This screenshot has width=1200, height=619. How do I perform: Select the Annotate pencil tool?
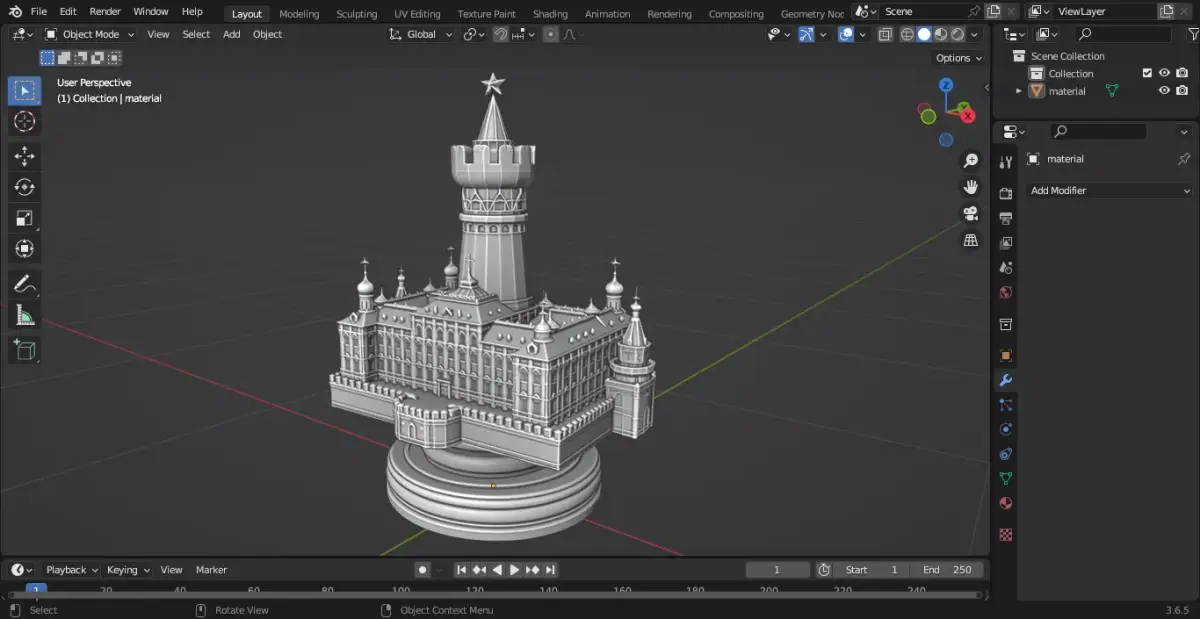click(25, 284)
